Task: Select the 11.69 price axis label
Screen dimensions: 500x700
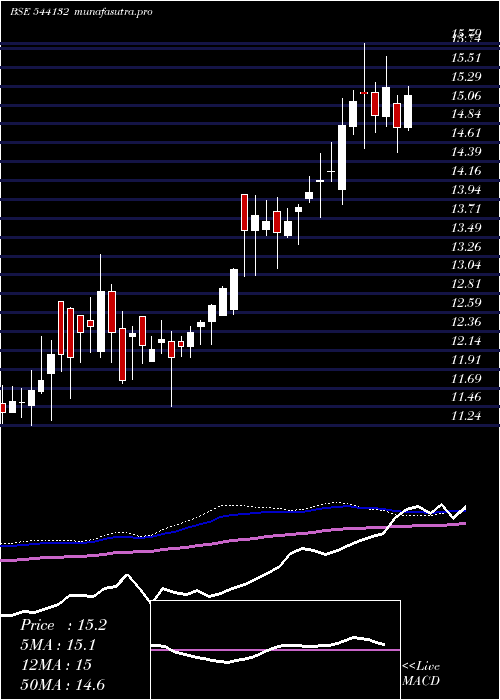Action: coord(466,379)
